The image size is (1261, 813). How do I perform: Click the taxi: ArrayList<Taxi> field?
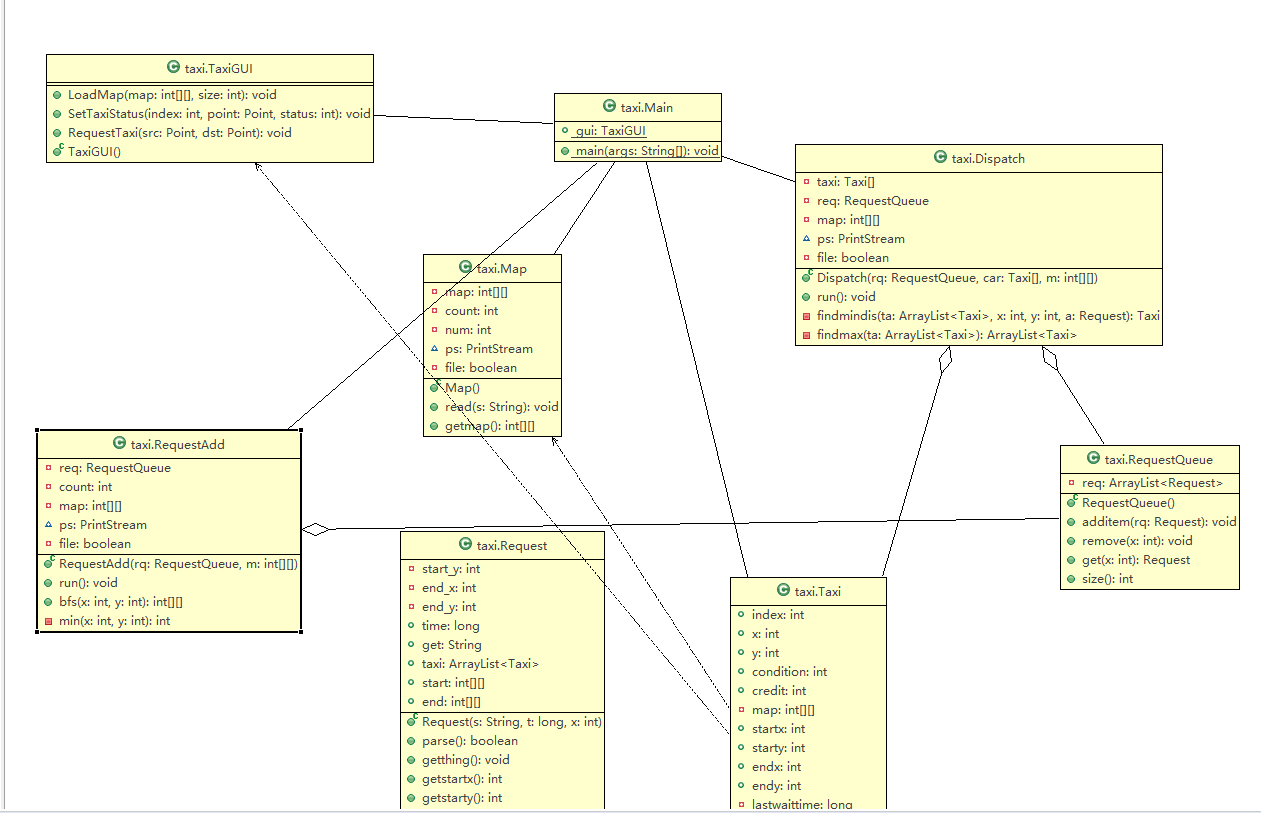click(x=481, y=664)
